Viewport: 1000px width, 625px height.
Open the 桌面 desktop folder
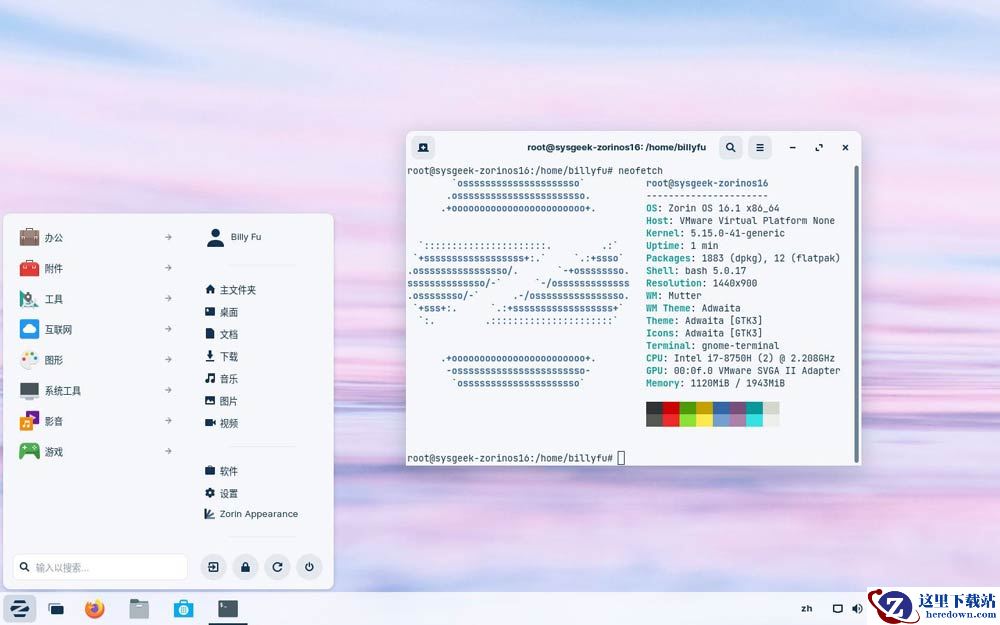click(x=222, y=312)
